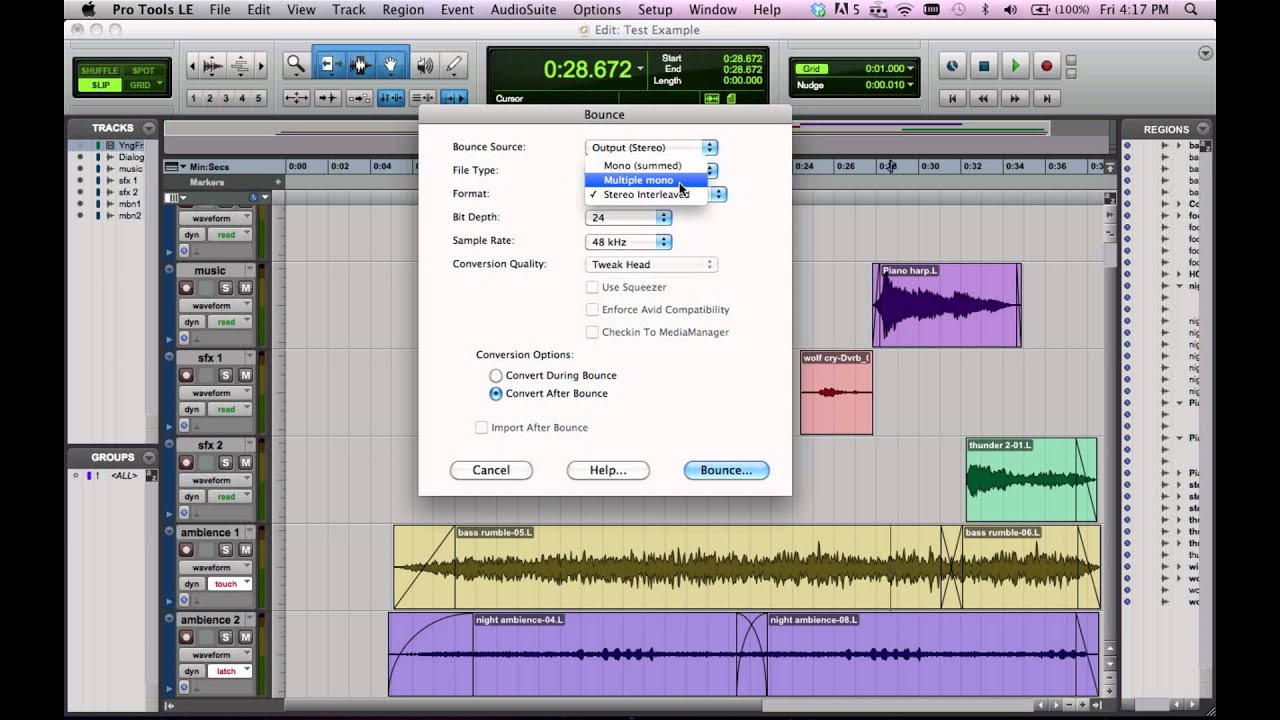Viewport: 1280px width, 720px height.
Task: Open Spotlight search in menu bar
Action: point(1191,10)
